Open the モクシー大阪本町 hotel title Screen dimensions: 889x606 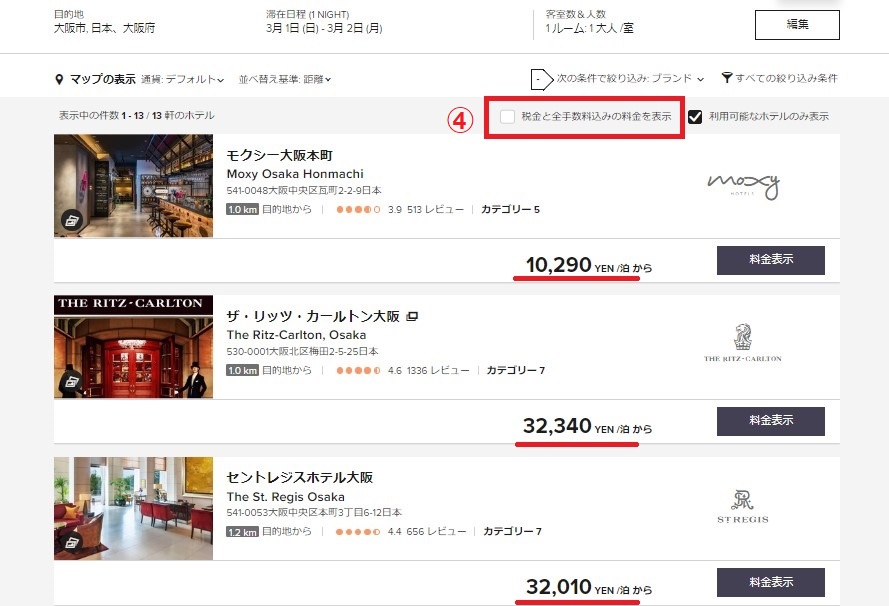tap(280, 155)
